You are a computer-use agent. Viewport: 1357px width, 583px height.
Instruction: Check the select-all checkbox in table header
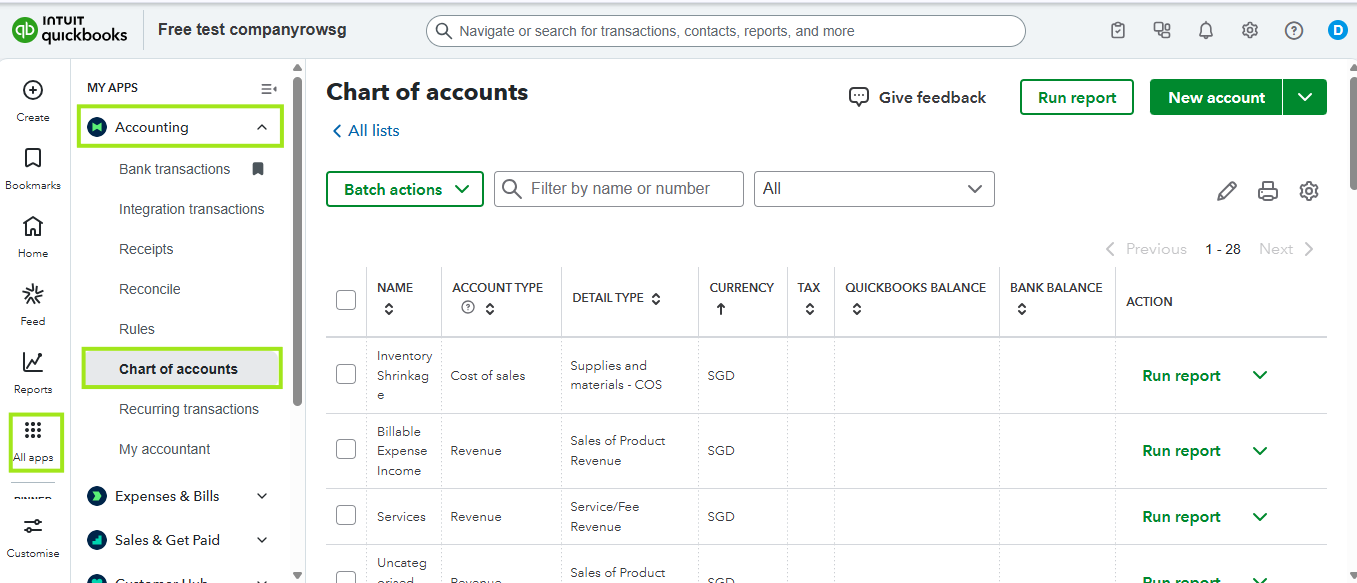coord(346,300)
